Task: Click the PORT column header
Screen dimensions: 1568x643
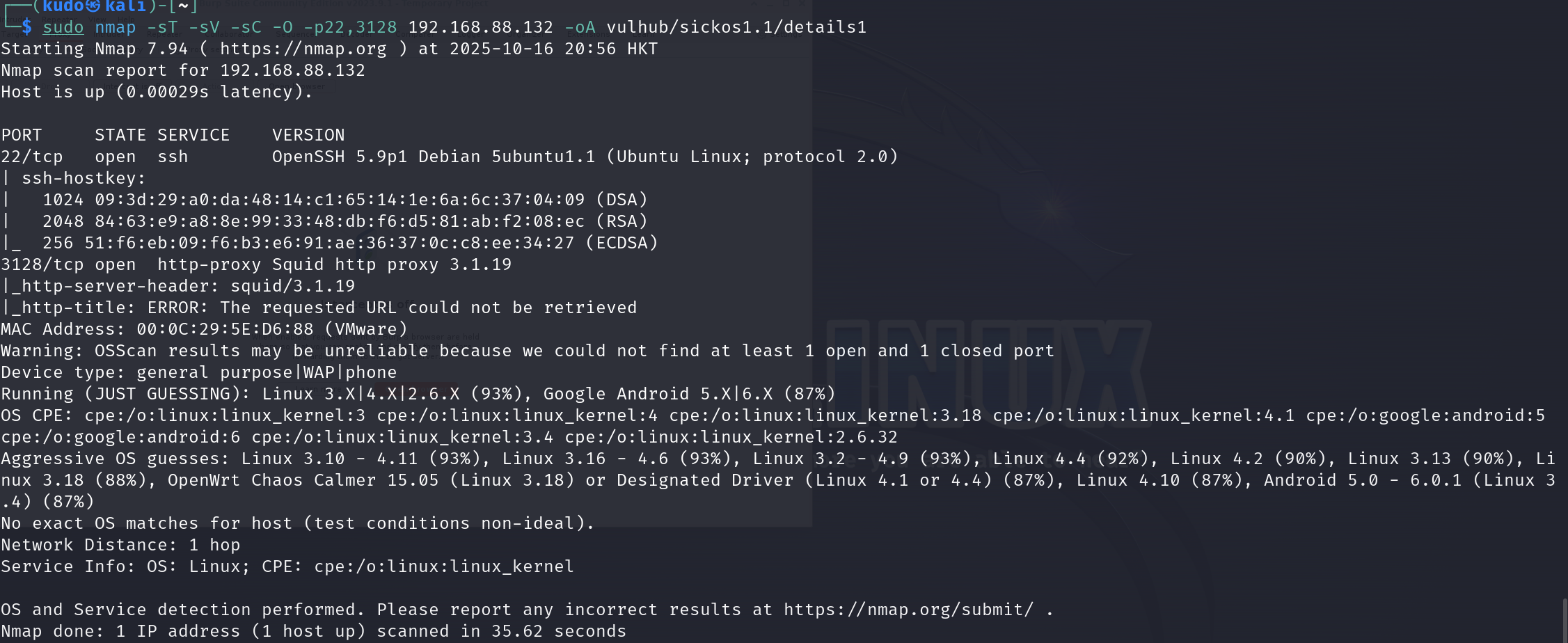Action: tap(22, 135)
